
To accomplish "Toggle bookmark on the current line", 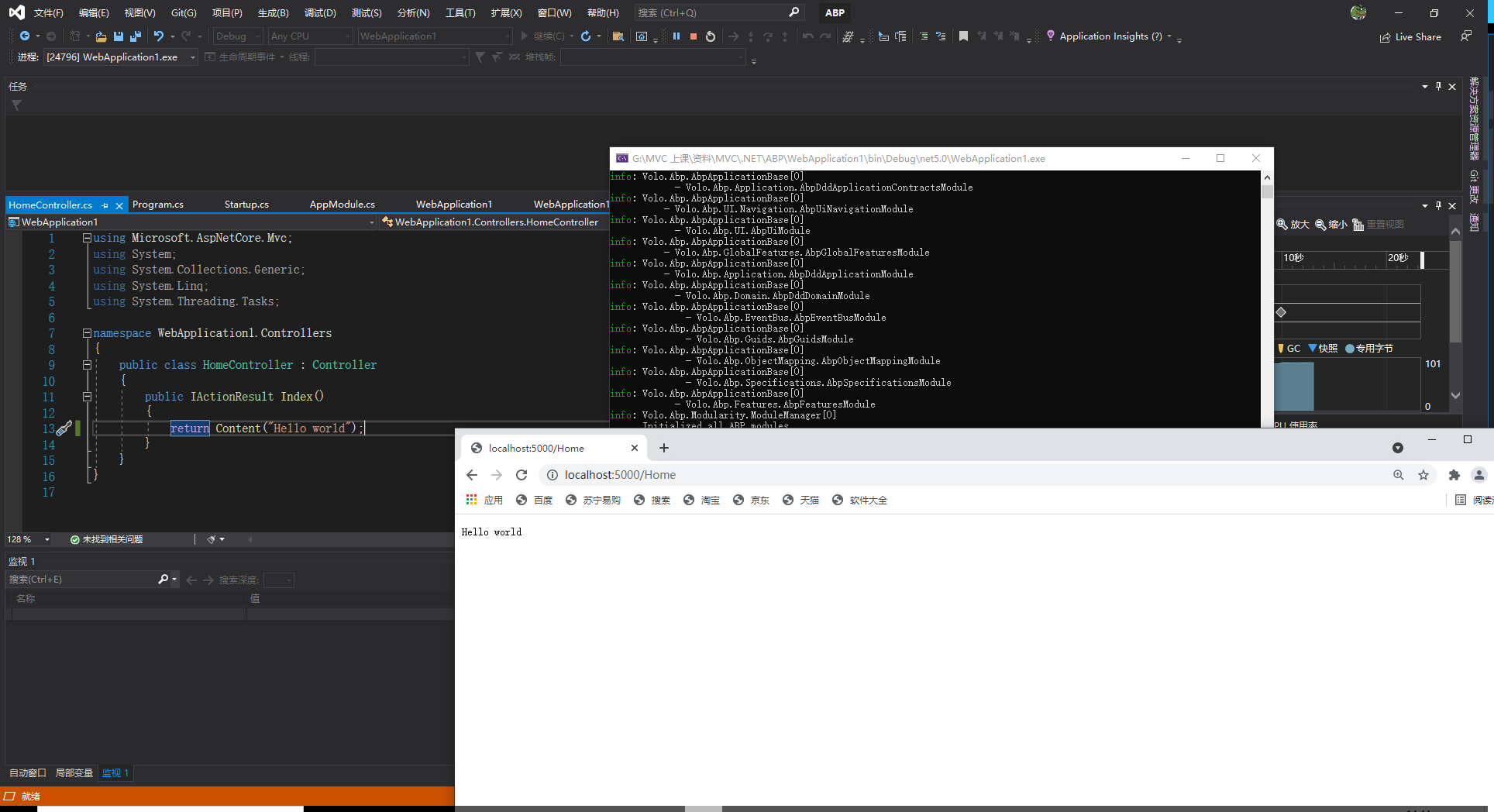I will coord(963,36).
